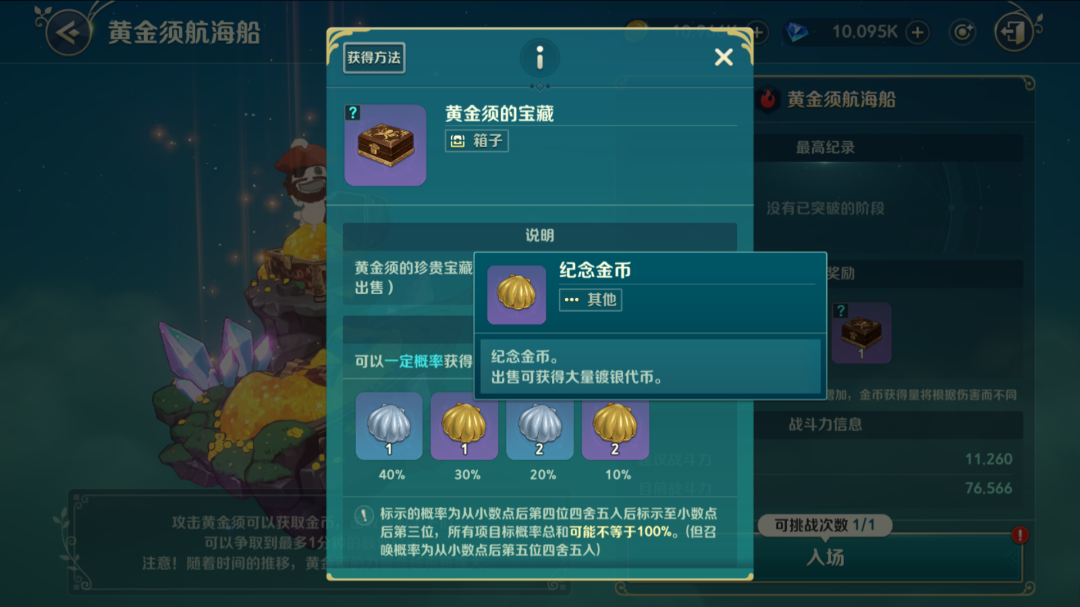1080x607 pixels.
Task: Click the 说明 section header
Action: pyautogui.click(x=539, y=236)
